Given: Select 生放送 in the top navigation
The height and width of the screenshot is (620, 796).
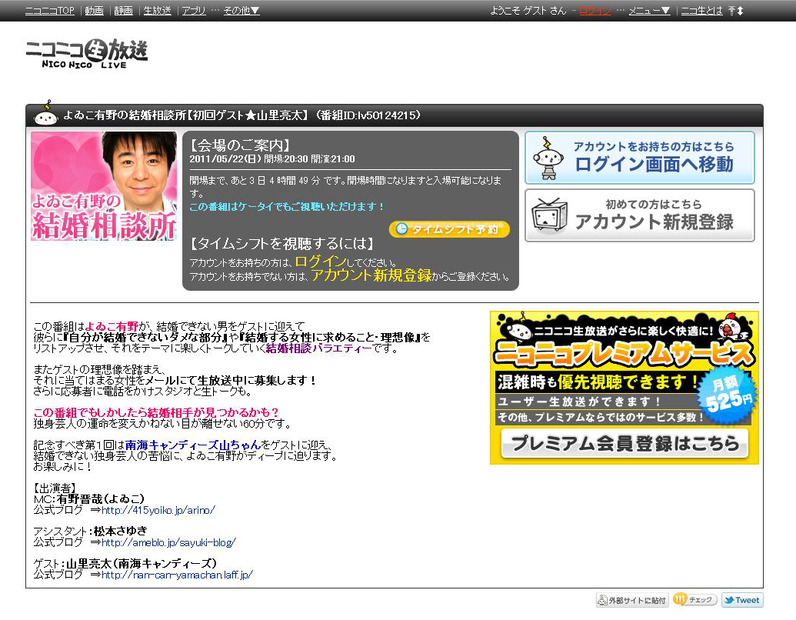Looking at the screenshot, I should coord(157,10).
